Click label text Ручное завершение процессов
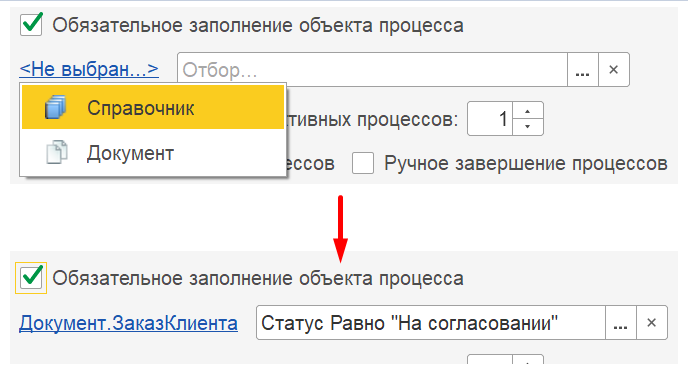This screenshot has height=374, width=694. click(526, 163)
